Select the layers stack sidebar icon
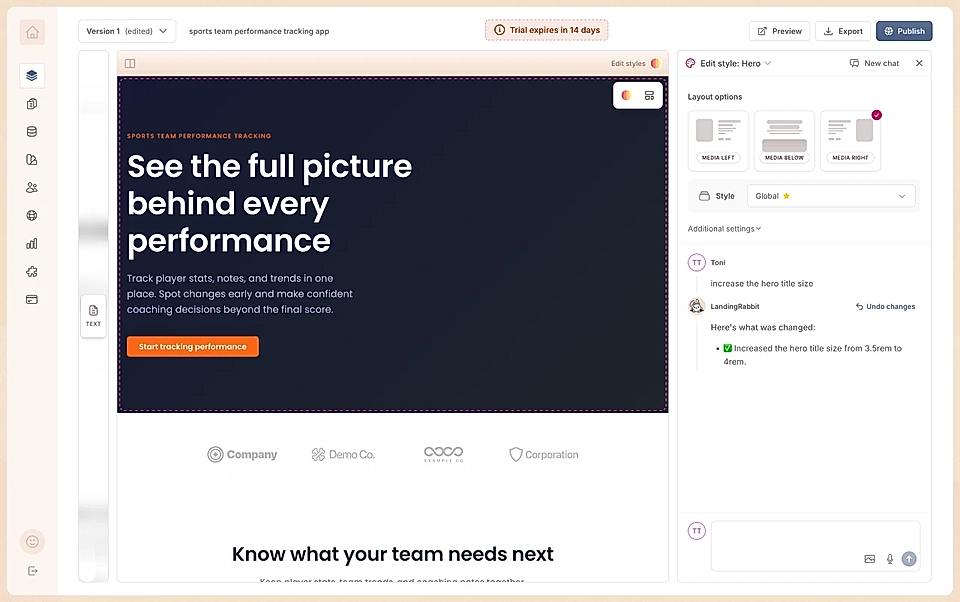The height and width of the screenshot is (602, 960). click(x=32, y=75)
